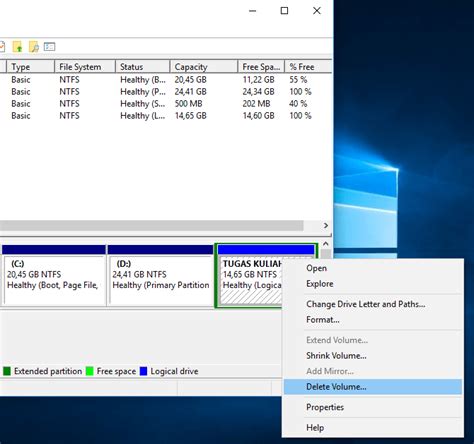This screenshot has height=444, width=474.
Task: Click the up arrow of the disk pane scrollbar
Action: (x=326, y=244)
